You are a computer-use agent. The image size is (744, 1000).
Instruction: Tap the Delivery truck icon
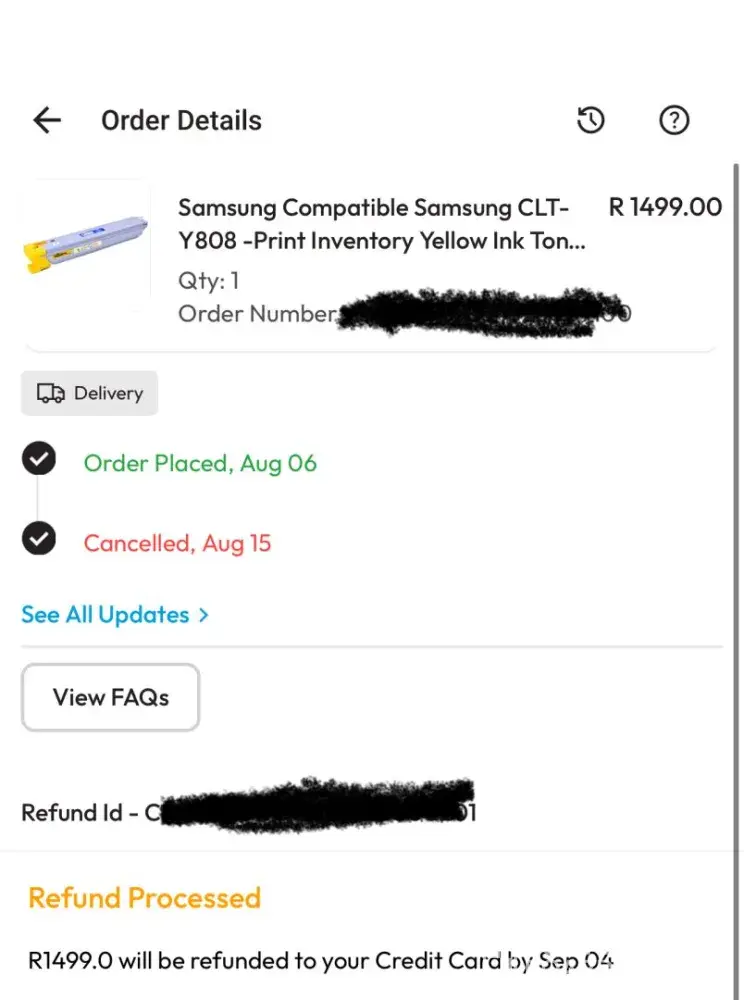click(51, 394)
